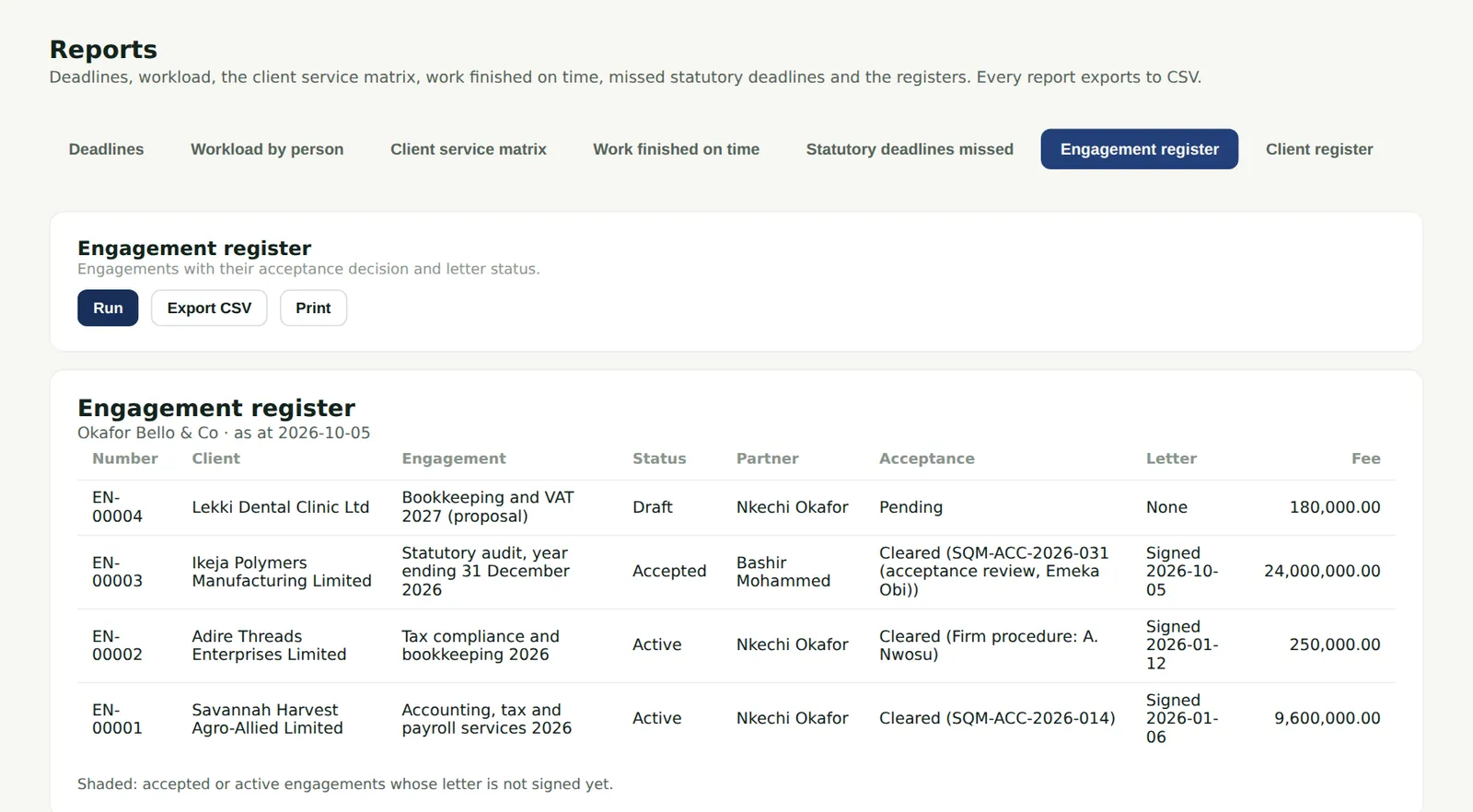Select engagement number EN-00002
Viewport: 1473px width, 812px height.
pos(117,645)
